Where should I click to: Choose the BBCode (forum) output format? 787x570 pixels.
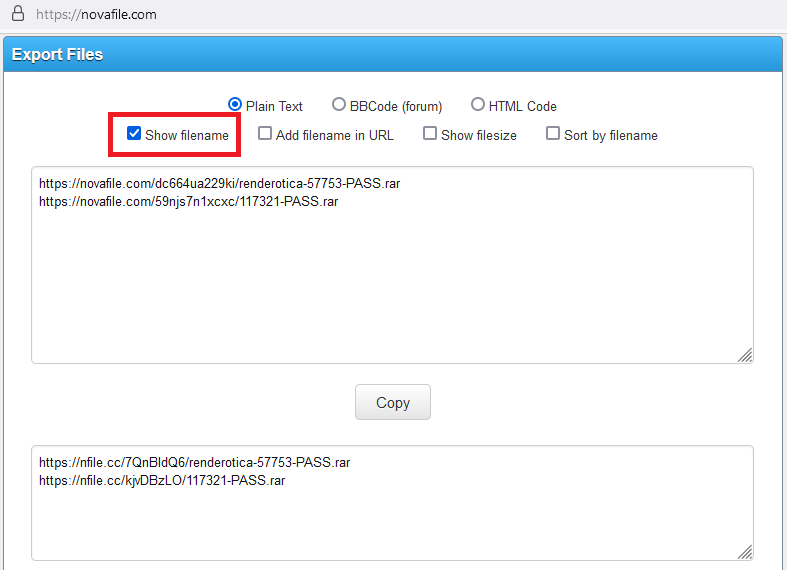point(339,104)
